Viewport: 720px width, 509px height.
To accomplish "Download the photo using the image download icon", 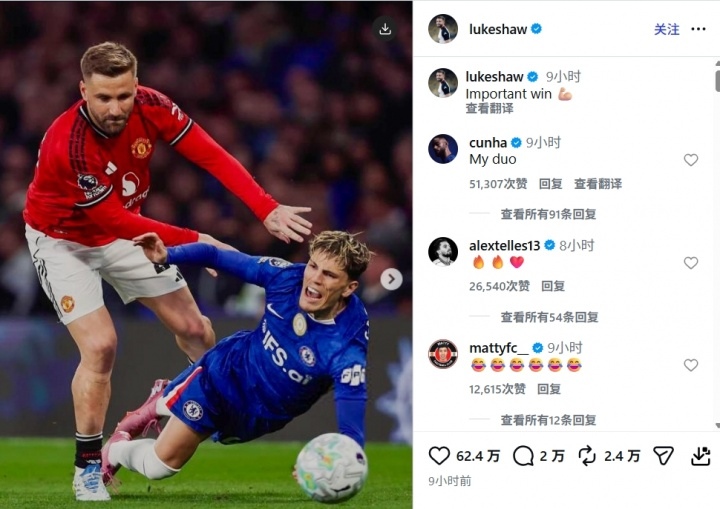I will [x=385, y=29].
